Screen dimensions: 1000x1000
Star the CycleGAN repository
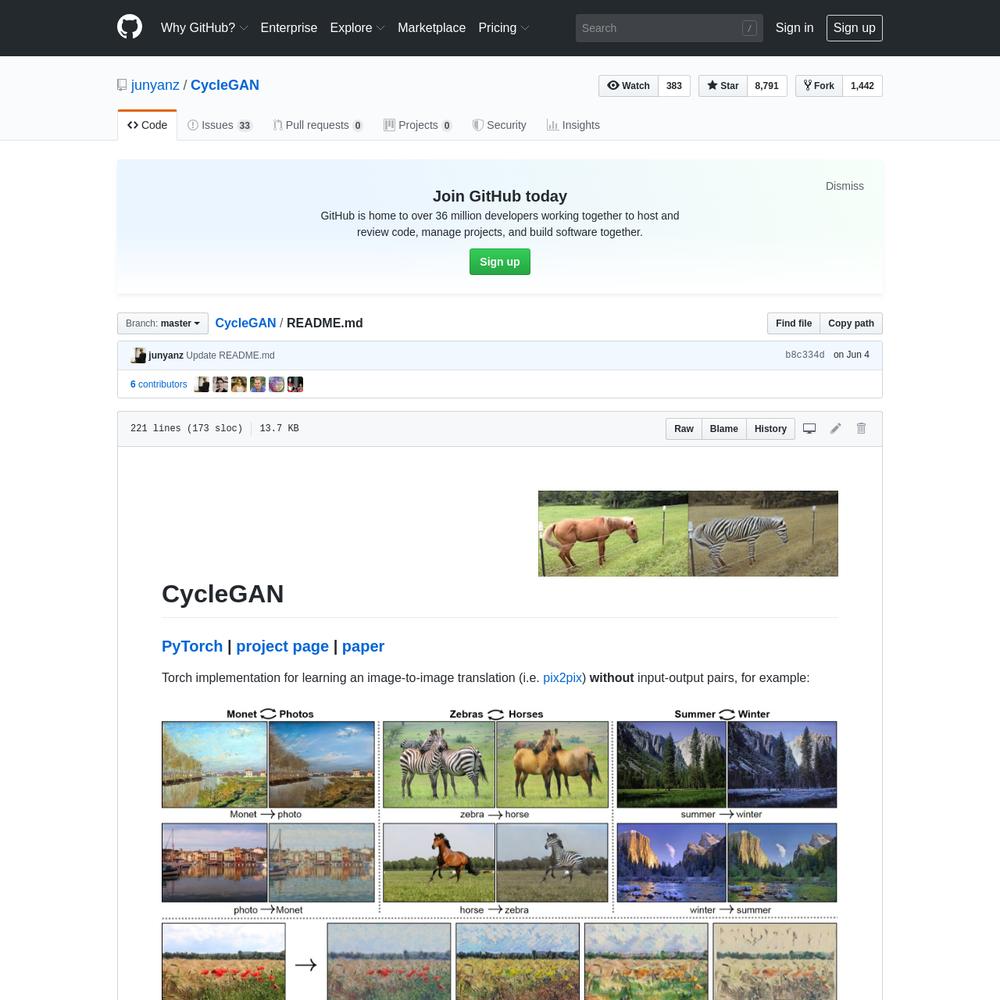(x=723, y=85)
